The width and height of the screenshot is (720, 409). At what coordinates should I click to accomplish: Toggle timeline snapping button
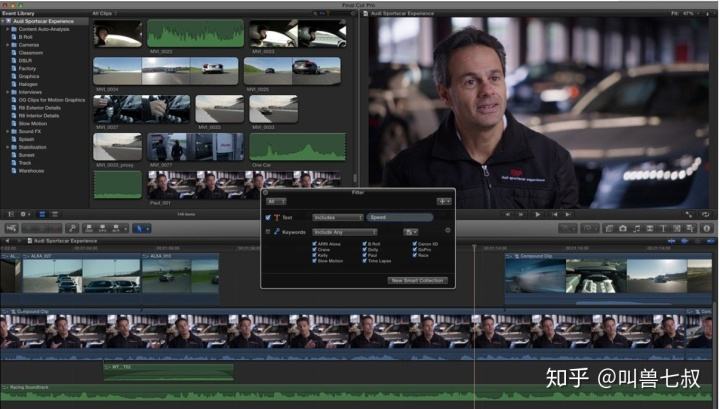(709, 241)
